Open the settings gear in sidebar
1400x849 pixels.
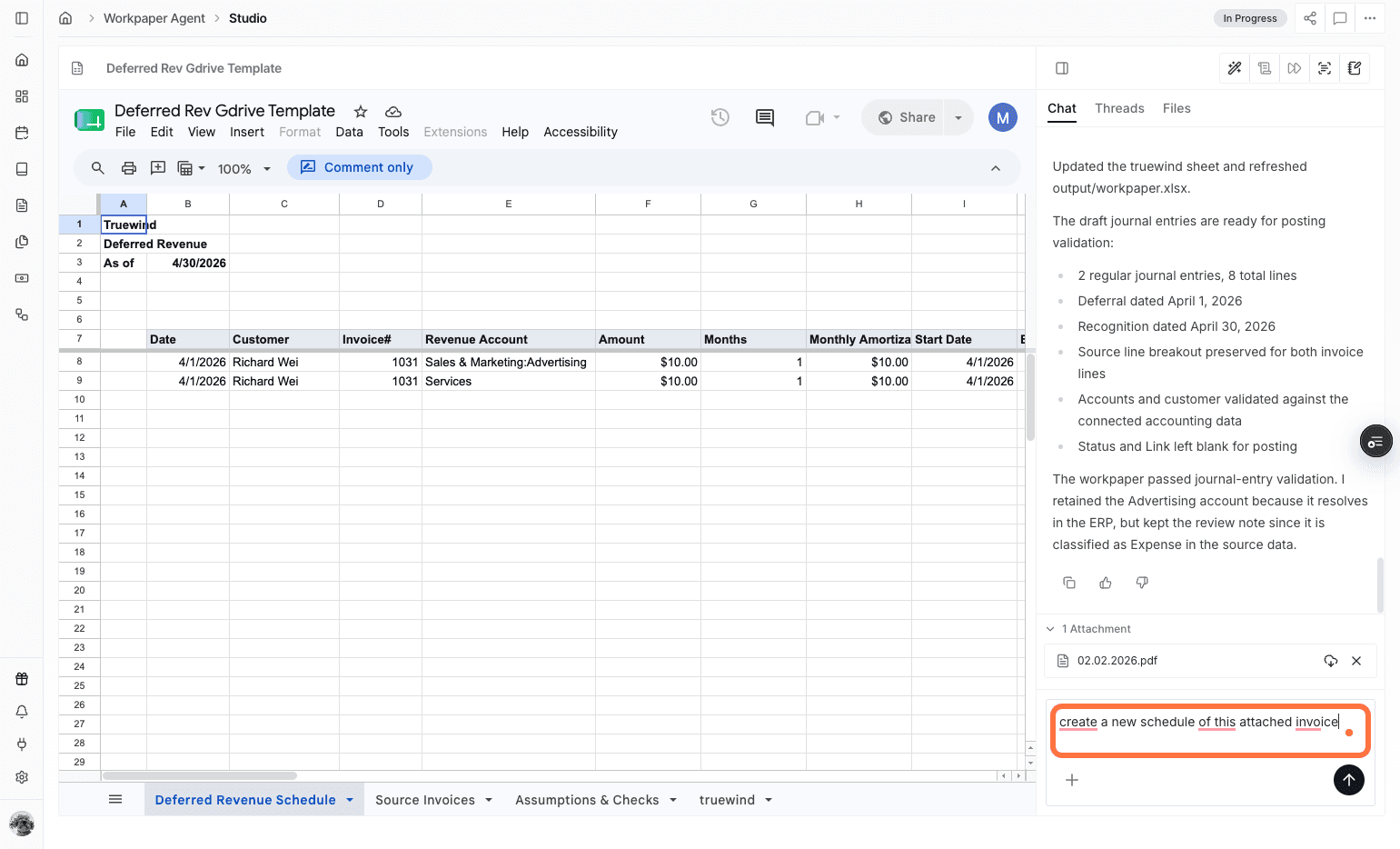coord(22,777)
